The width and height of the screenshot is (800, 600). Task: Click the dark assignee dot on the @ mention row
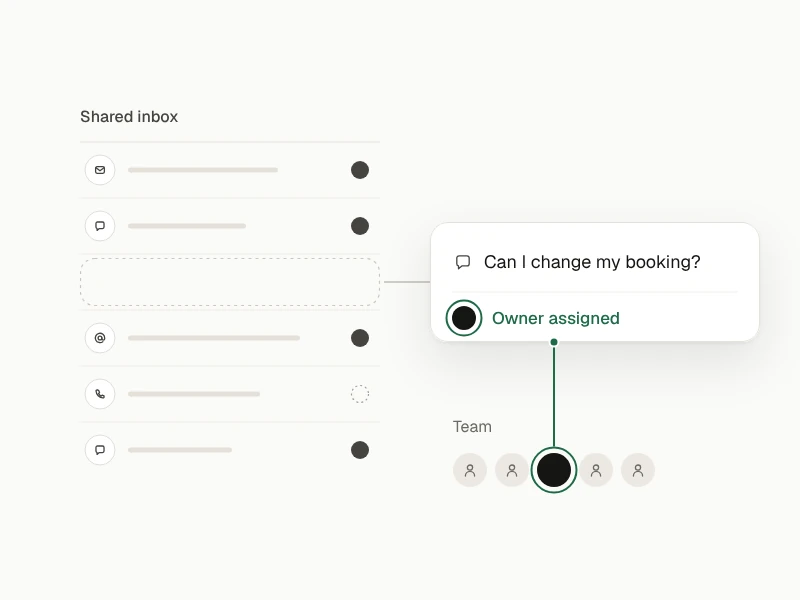[360, 338]
